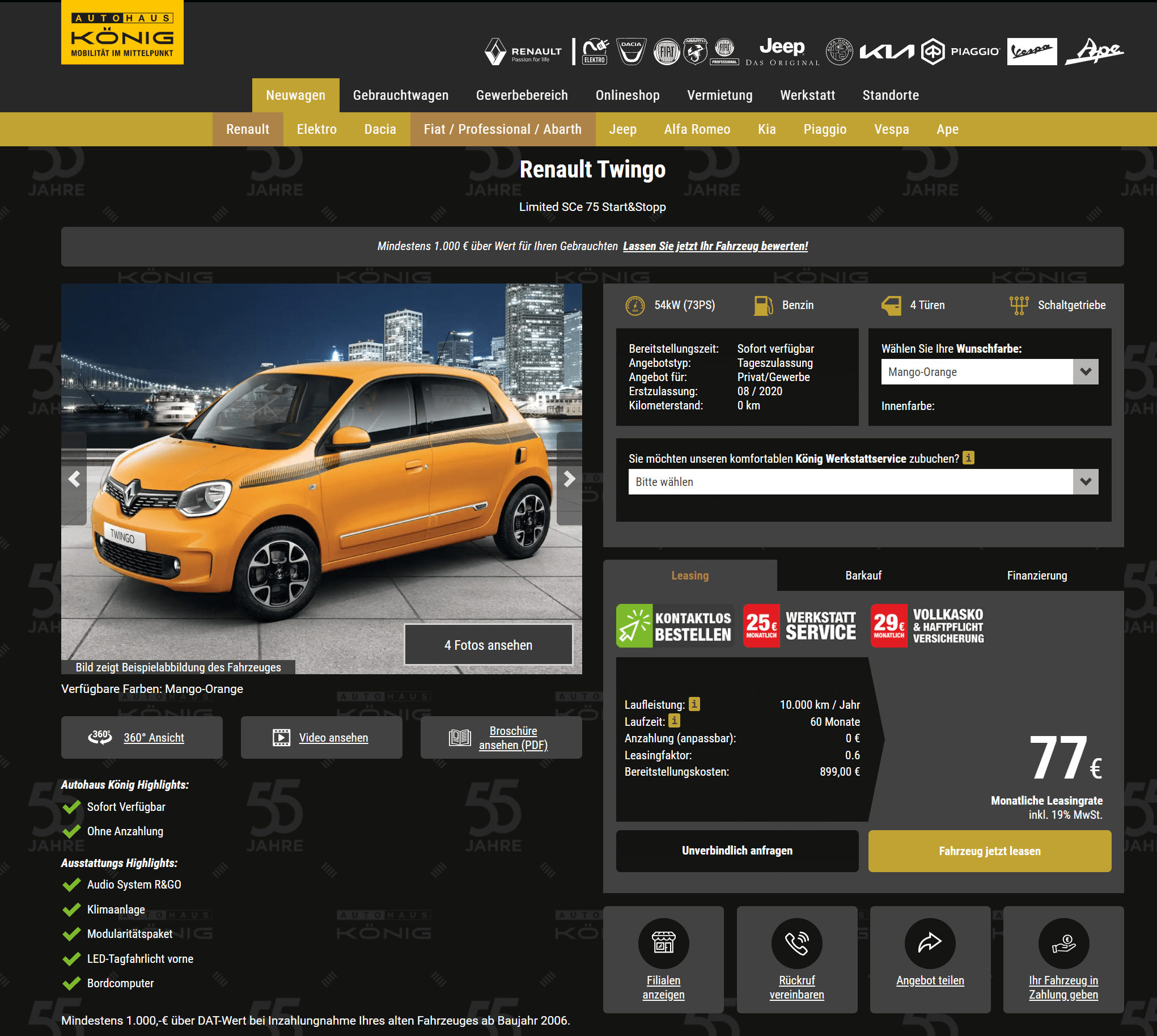The width and height of the screenshot is (1157, 1036).
Task: Click the Angebot teilen share icon
Action: 930,943
